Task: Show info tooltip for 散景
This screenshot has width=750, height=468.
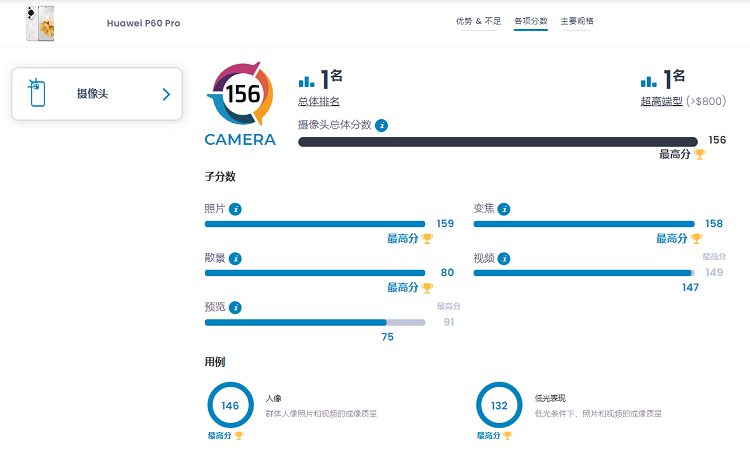Action: [235, 258]
